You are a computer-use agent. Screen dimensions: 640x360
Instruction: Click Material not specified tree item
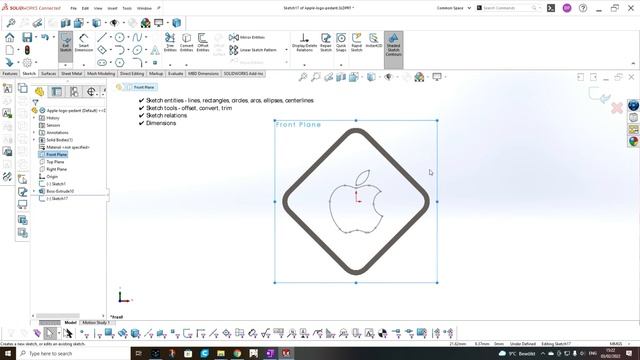click(x=64, y=147)
